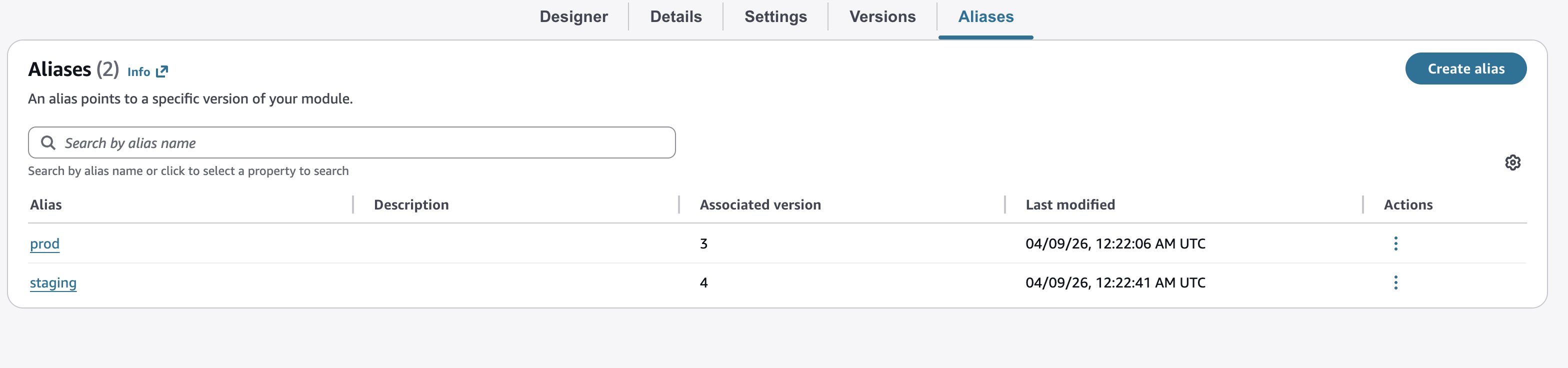Select the Aliases tab
Viewport: 1568px width, 368px height.
point(985,16)
